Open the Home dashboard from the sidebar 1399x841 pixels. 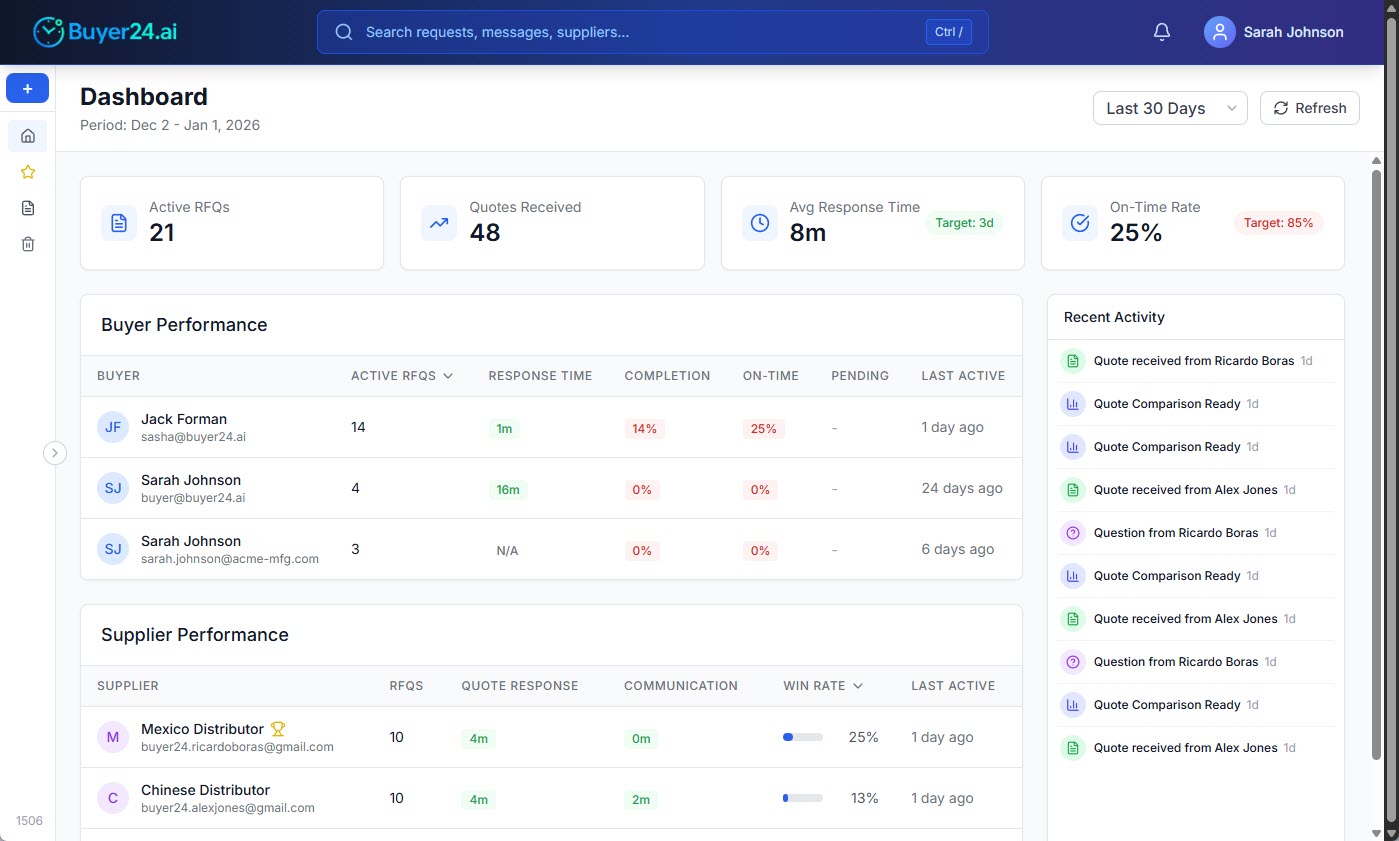click(27, 135)
